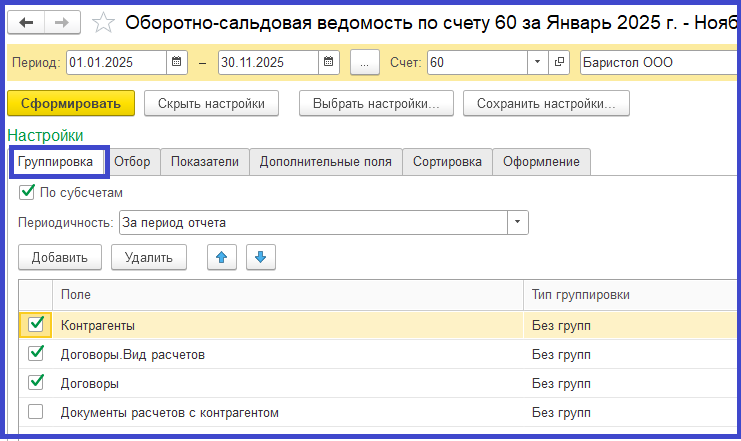Screen dimensions: 741x441
Task: Open calendar for start date 01.01.2025
Action: (x=177, y=62)
